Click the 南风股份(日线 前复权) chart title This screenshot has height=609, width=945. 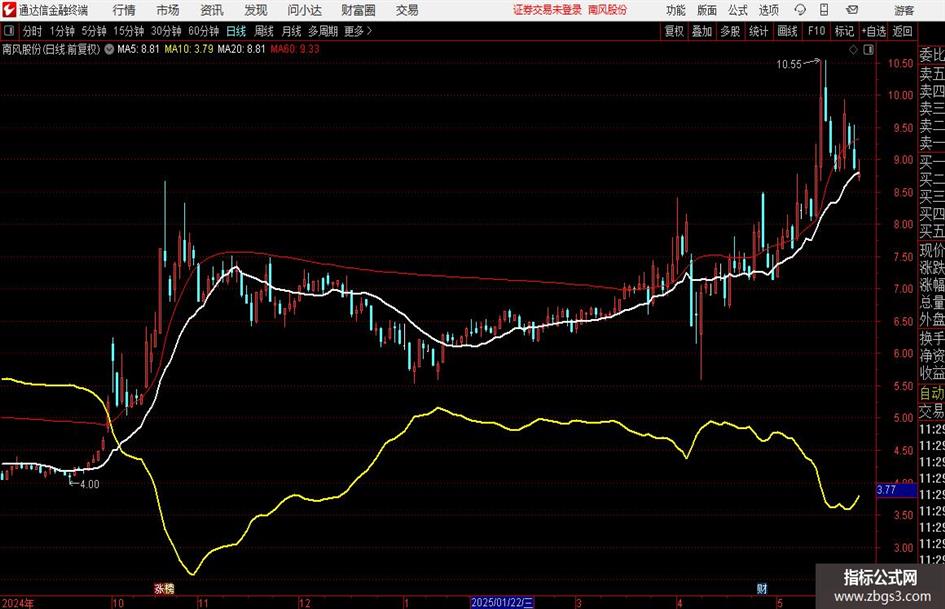point(51,49)
